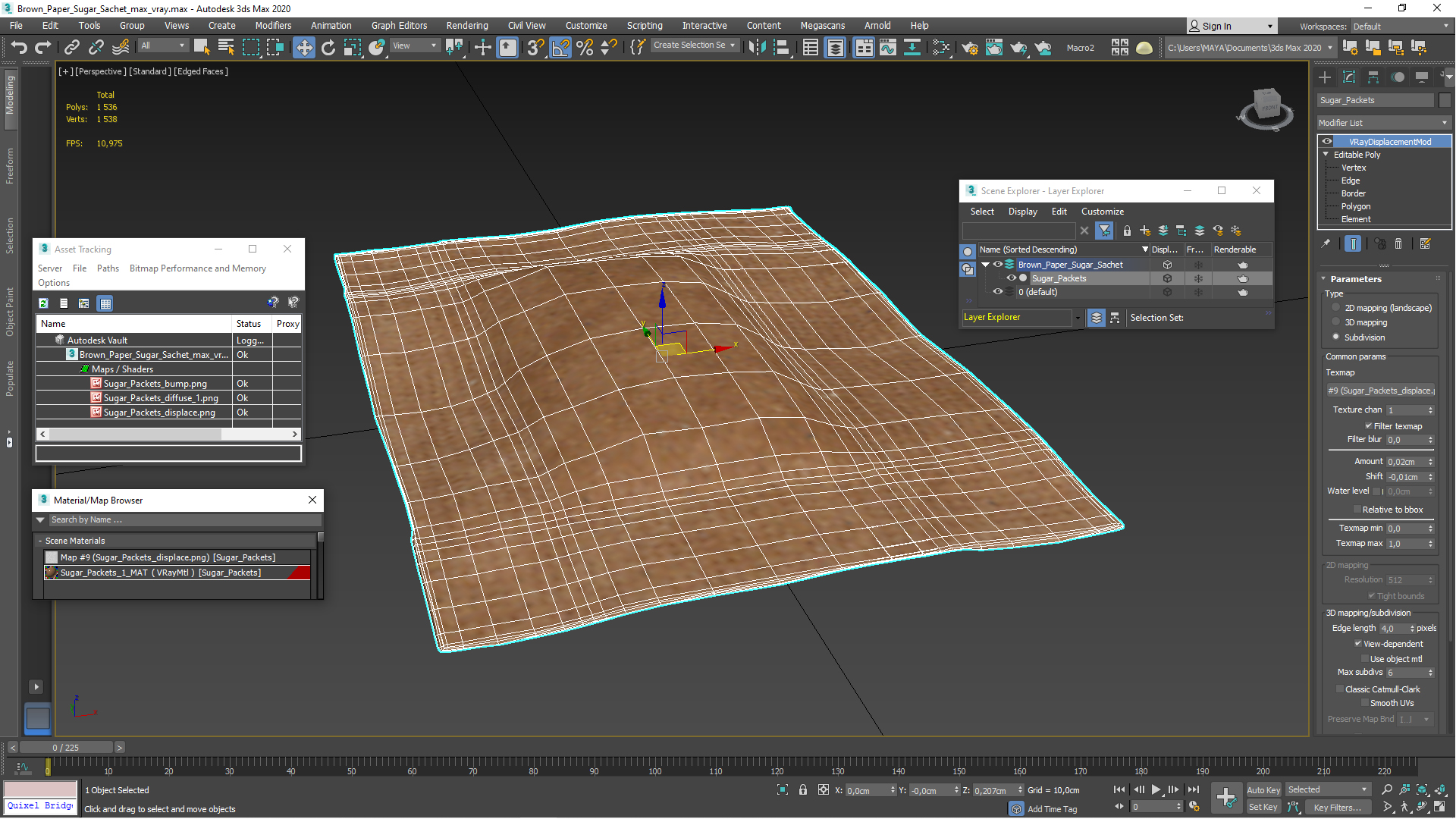This screenshot has height=819, width=1456.
Task: Open the Schematic View toolbar icon
Action: pos(940,47)
